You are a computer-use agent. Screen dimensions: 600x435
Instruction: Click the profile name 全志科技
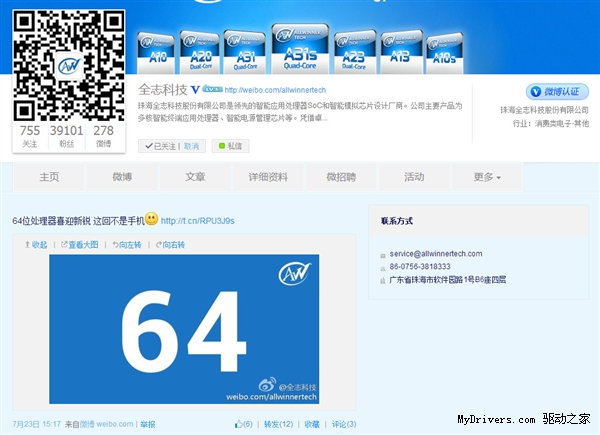[x=163, y=90]
